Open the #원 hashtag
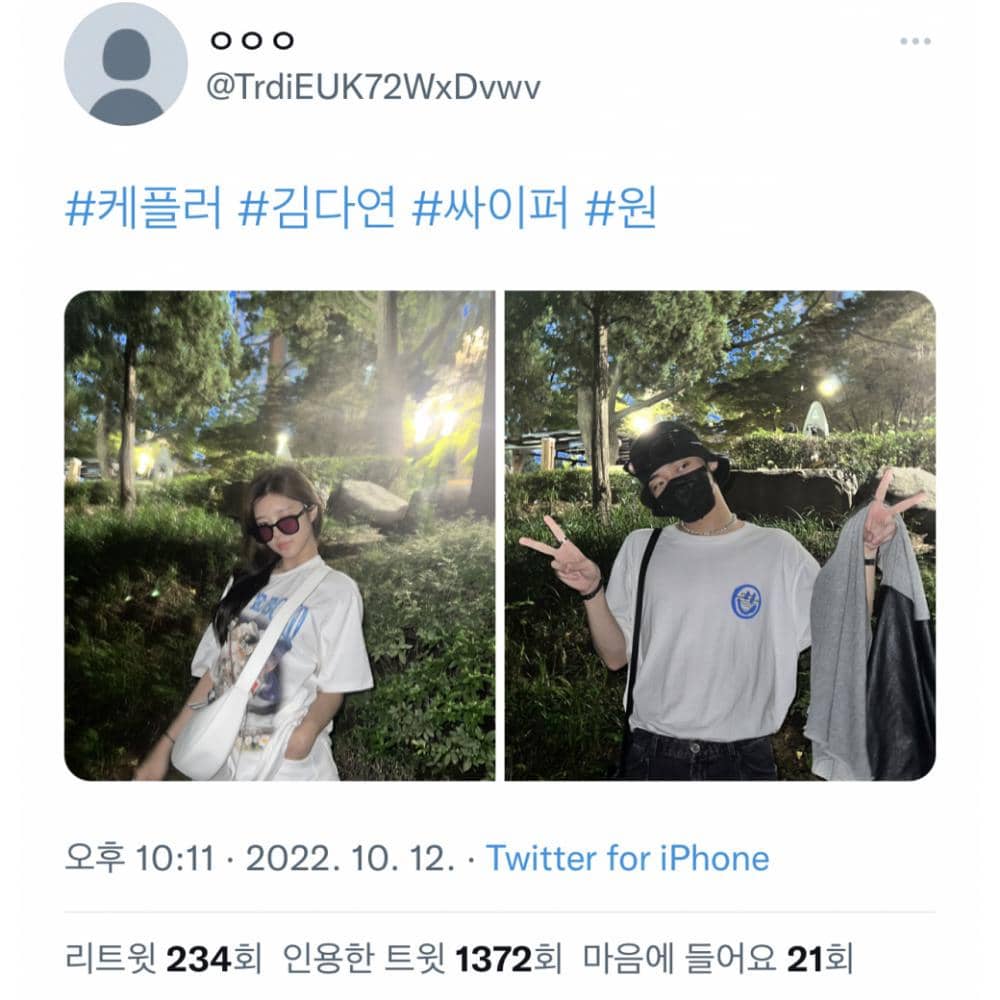The image size is (1000, 1000). click(621, 207)
